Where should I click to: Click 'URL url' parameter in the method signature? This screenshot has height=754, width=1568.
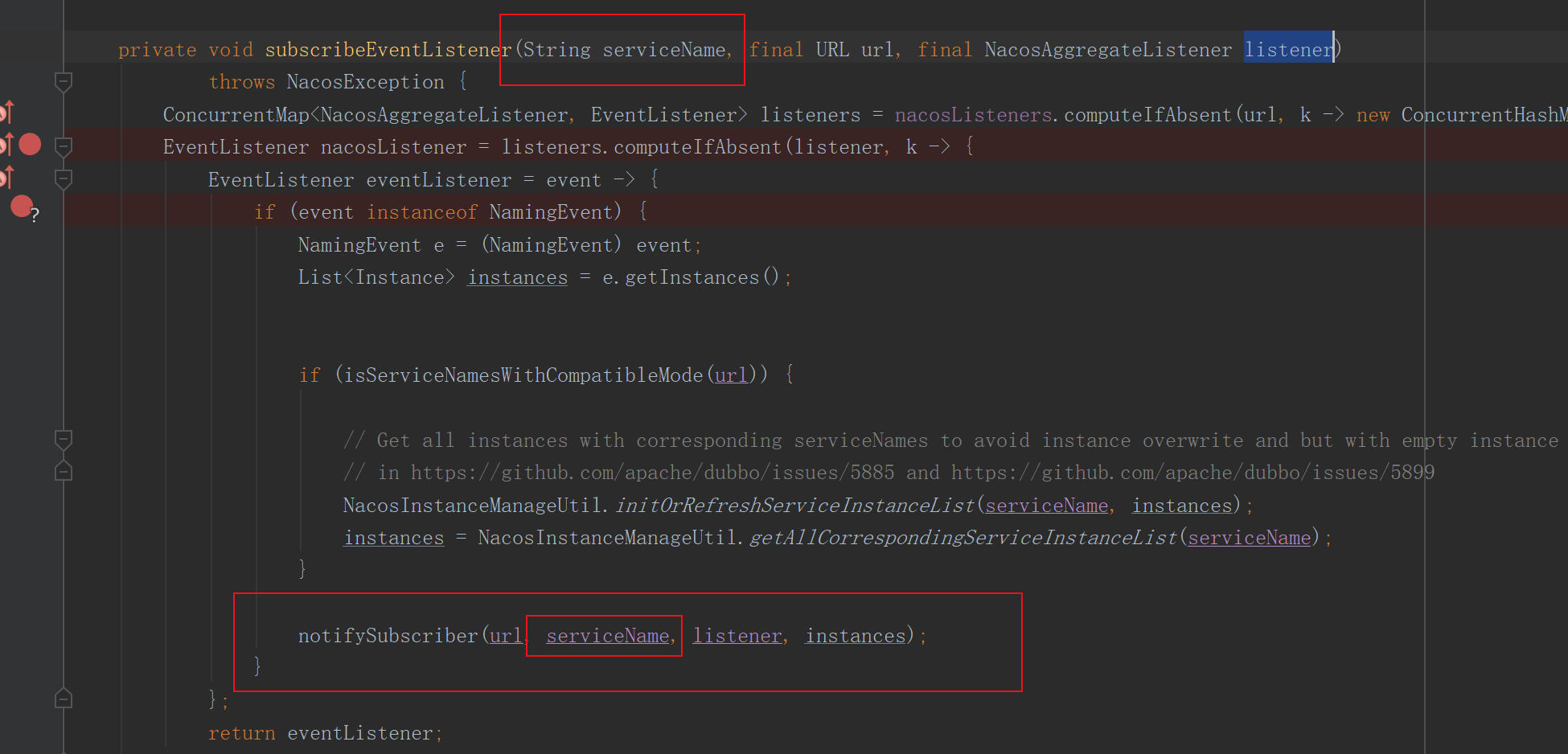[x=855, y=50]
